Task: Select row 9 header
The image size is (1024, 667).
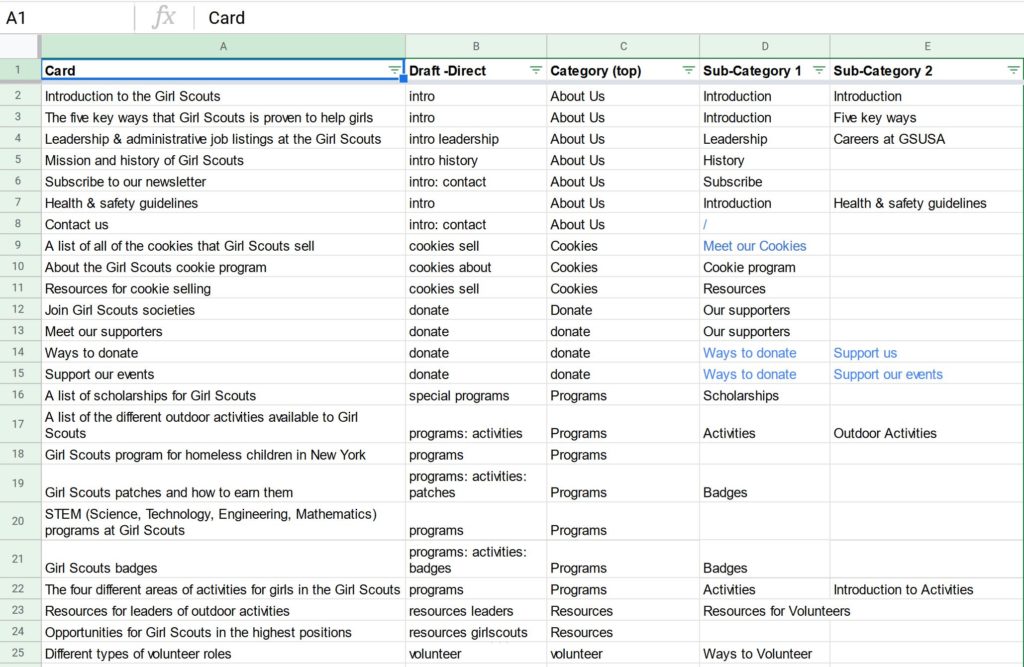Action: point(19,246)
